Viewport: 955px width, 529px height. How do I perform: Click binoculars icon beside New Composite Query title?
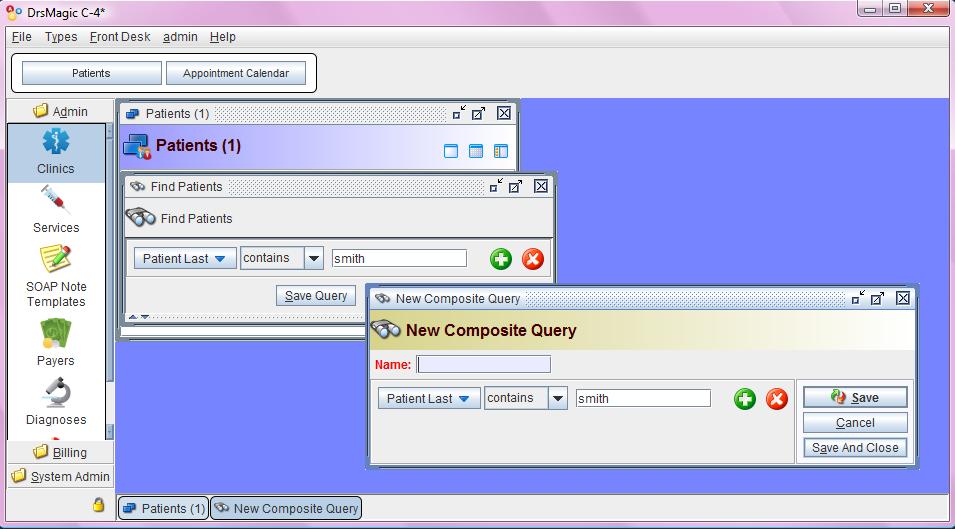pos(386,329)
